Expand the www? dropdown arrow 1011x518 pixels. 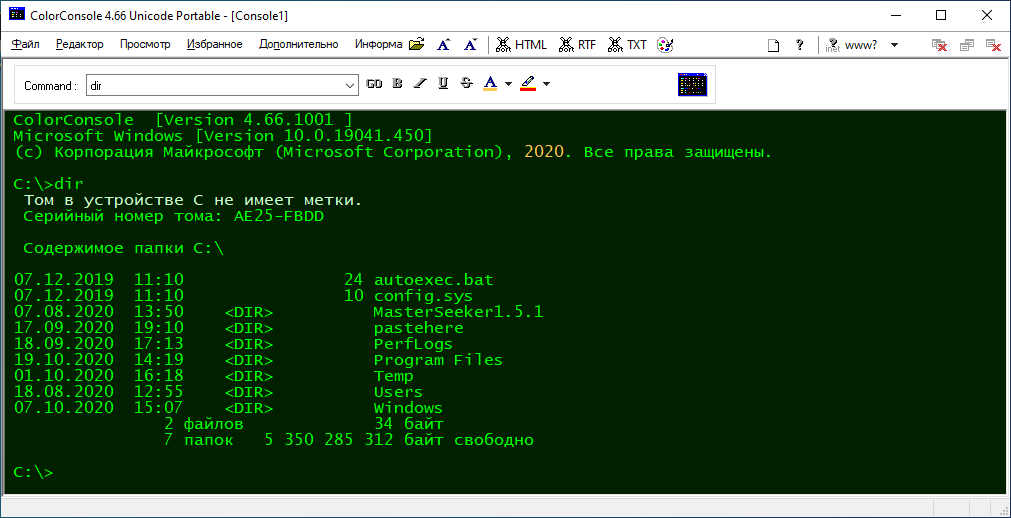[894, 45]
